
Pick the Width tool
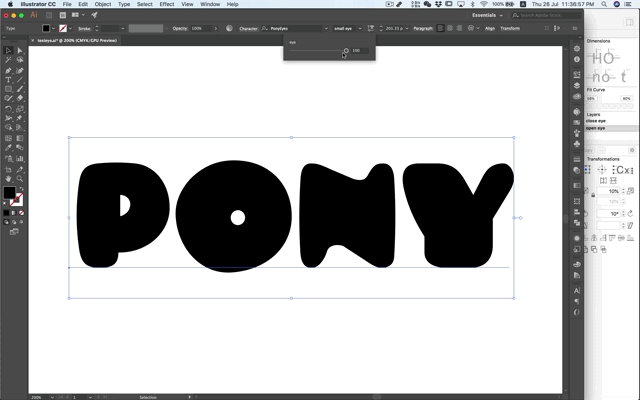(x=8, y=118)
